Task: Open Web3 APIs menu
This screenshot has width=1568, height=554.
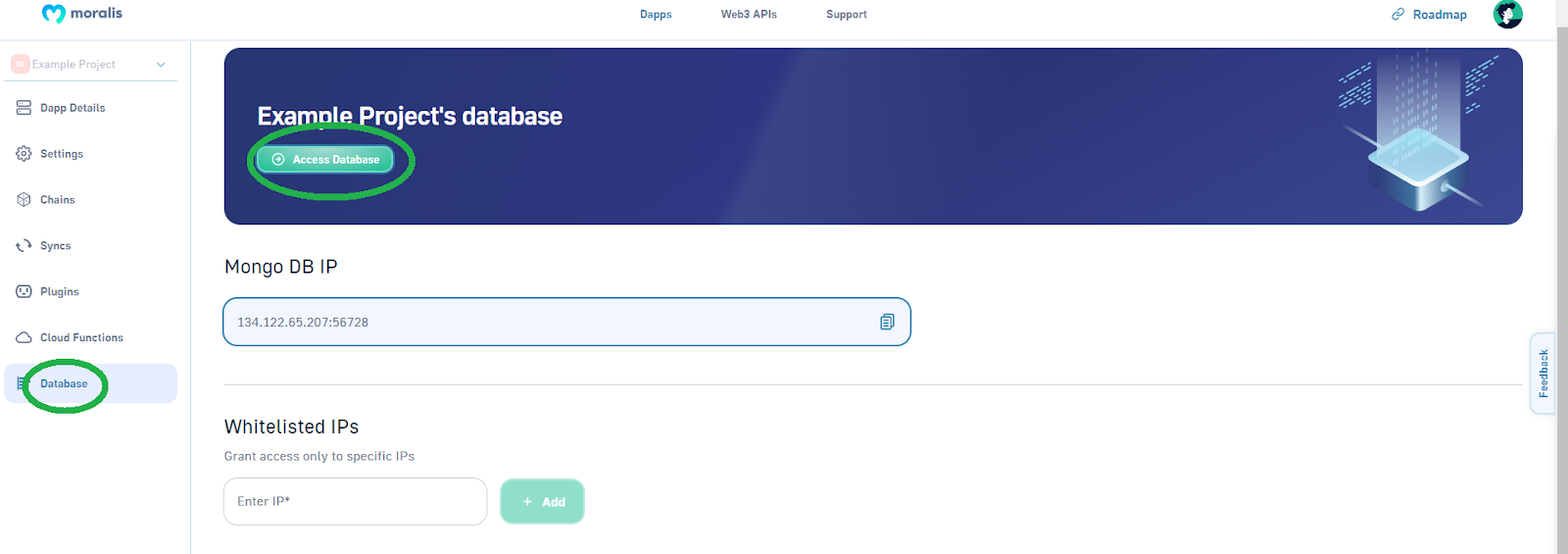Action: tap(749, 15)
